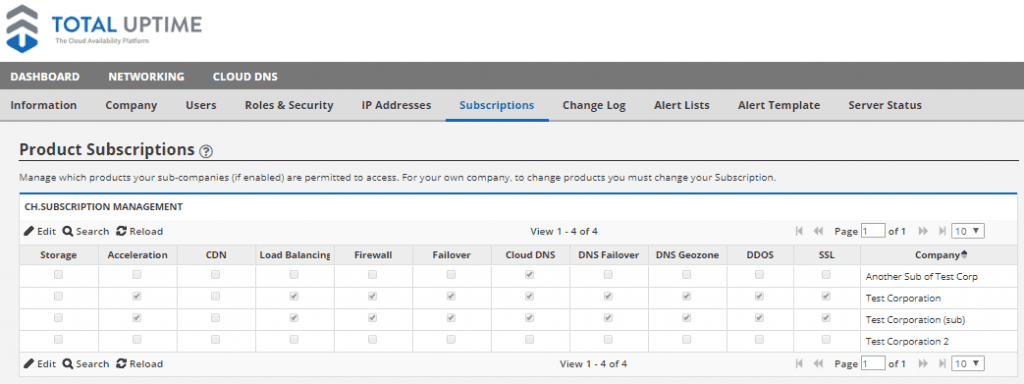Go to previous page in bottom pager
The height and width of the screenshot is (384, 1024).
[818, 364]
